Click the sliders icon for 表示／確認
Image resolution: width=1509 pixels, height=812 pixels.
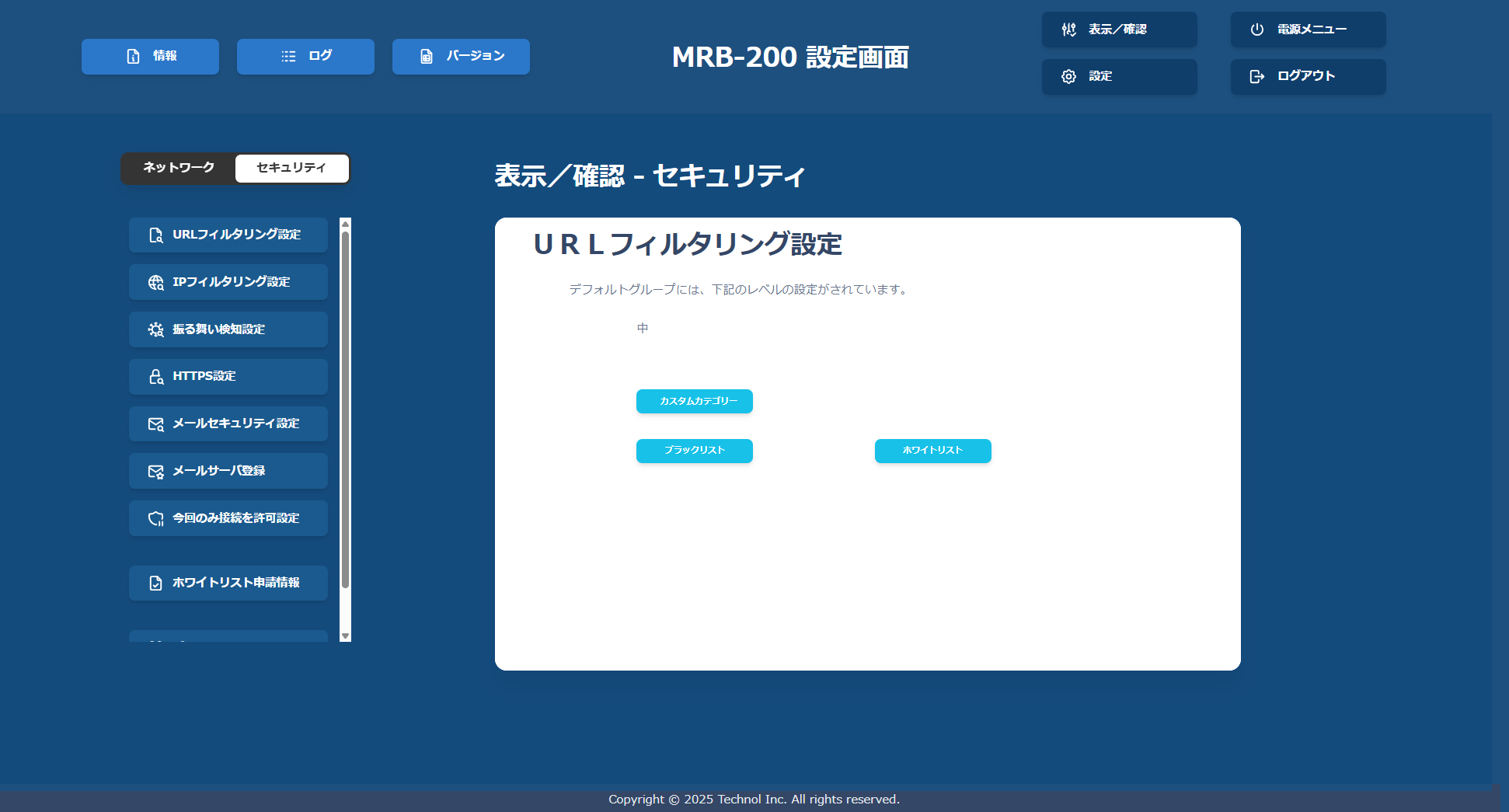[1068, 30]
